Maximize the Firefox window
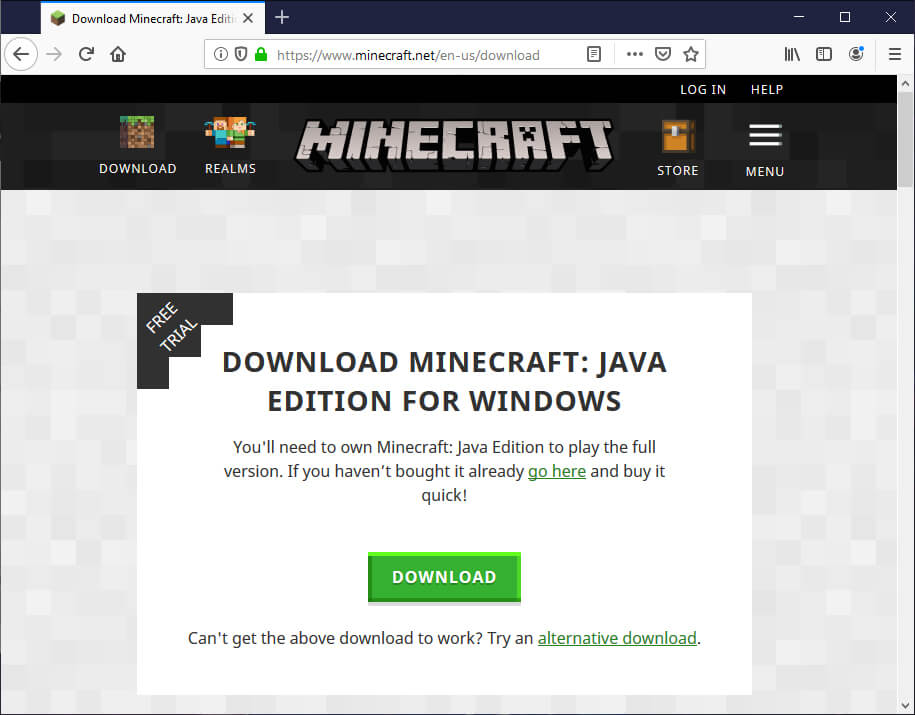The height and width of the screenshot is (715, 915). [x=844, y=17]
